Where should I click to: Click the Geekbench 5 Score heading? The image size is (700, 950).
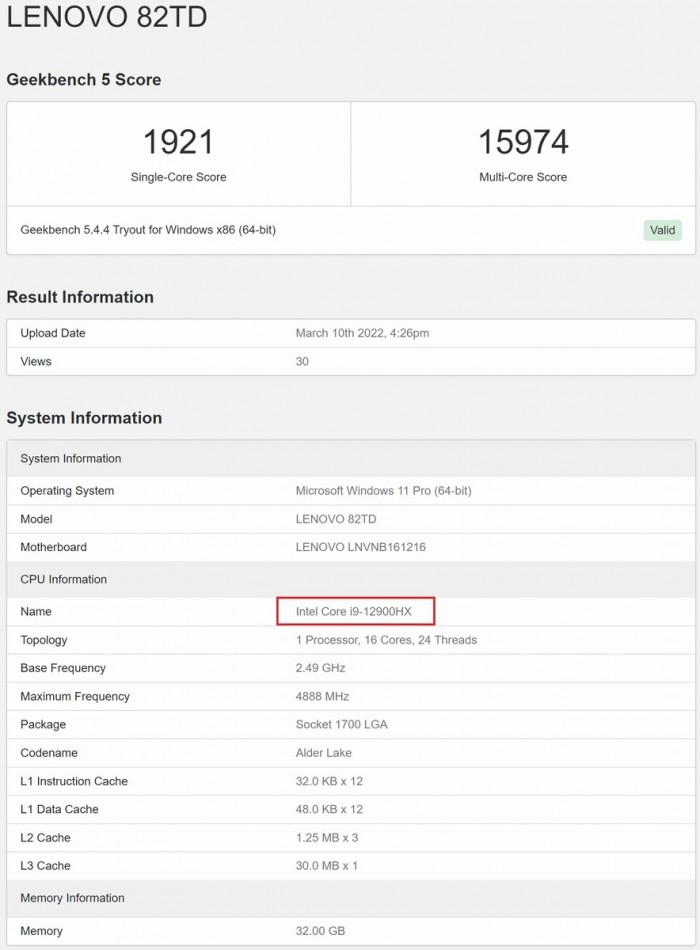84,80
